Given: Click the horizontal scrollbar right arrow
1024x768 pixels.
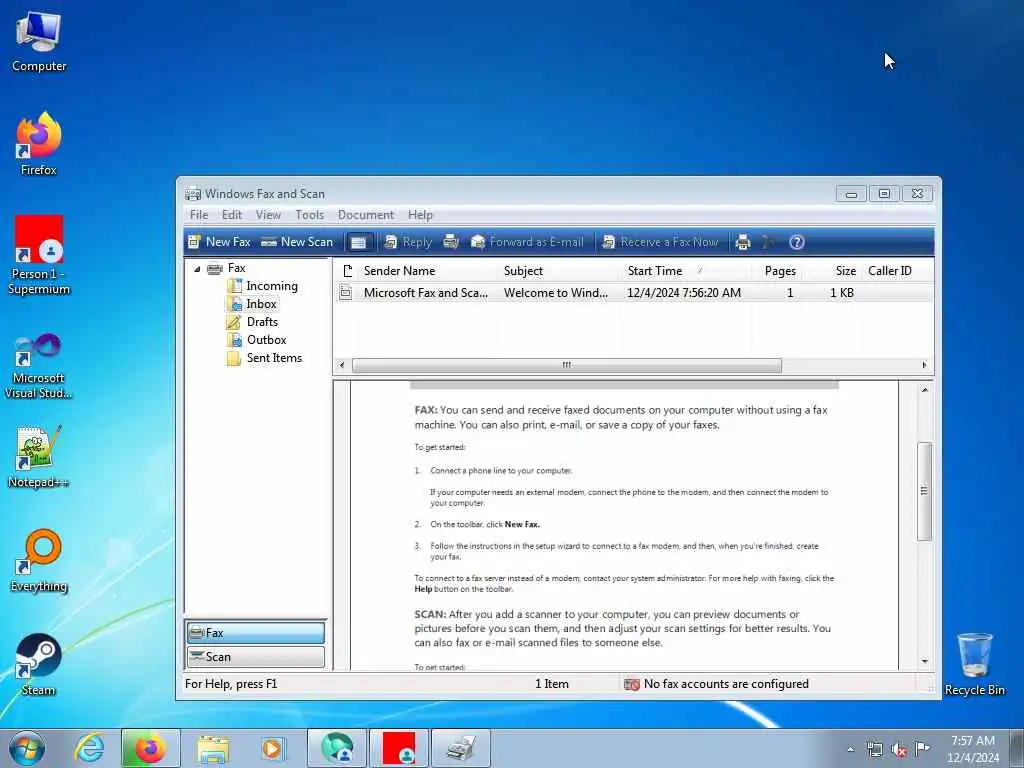Looking at the screenshot, I should [x=924, y=365].
